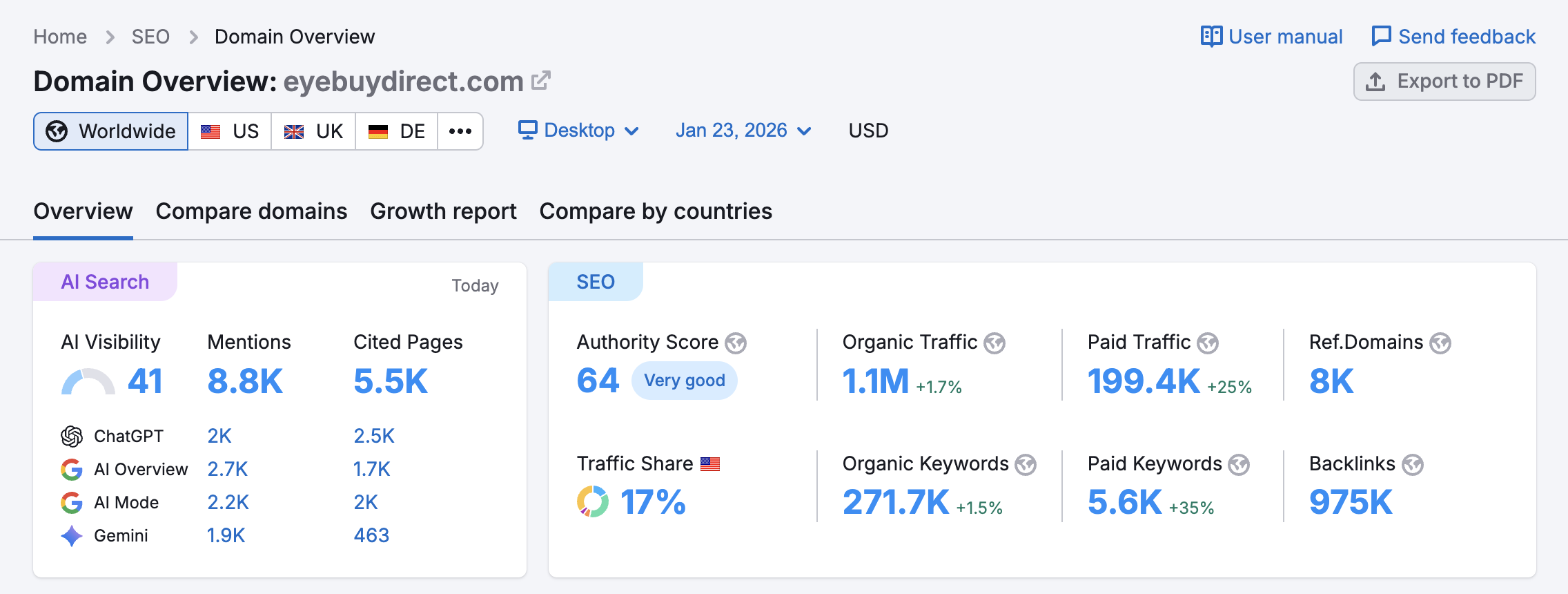Click the globe icon next to Organic Traffic
The height and width of the screenshot is (594, 1568).
click(994, 343)
